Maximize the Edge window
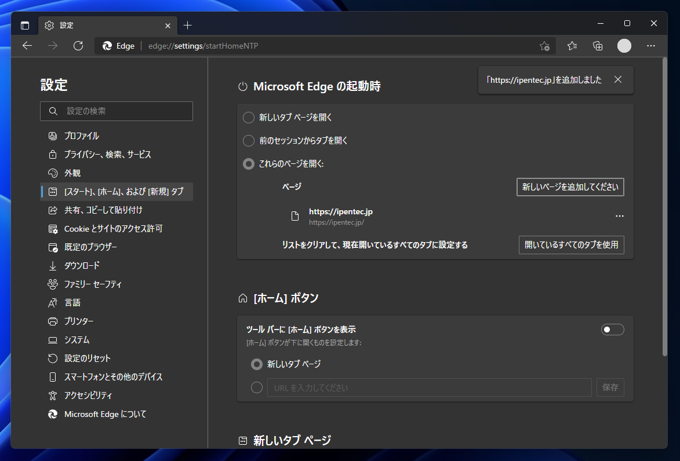This screenshot has height=461, width=680. 627,23
